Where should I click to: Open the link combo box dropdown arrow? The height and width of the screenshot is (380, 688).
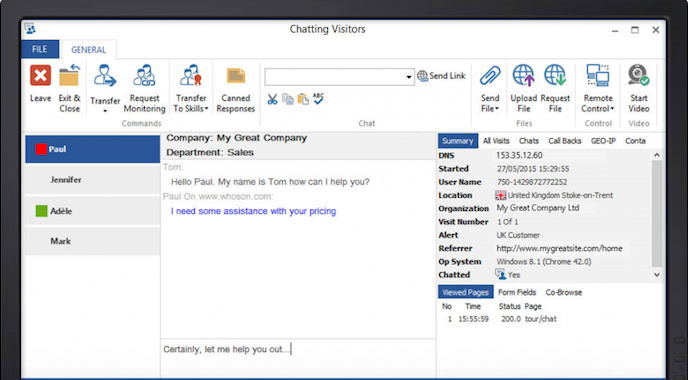coord(408,77)
